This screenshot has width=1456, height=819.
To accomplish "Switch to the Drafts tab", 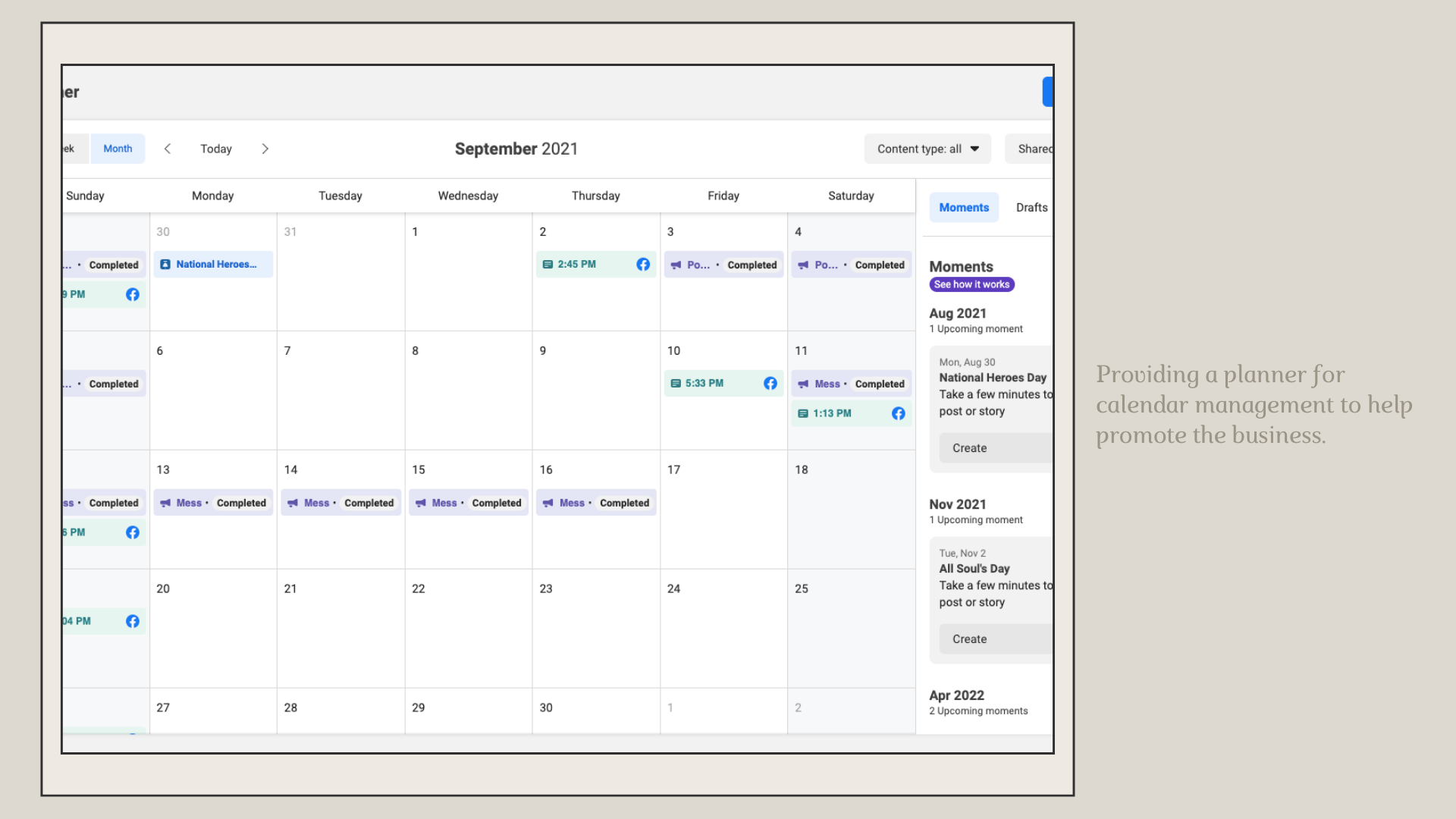I will [x=1031, y=208].
